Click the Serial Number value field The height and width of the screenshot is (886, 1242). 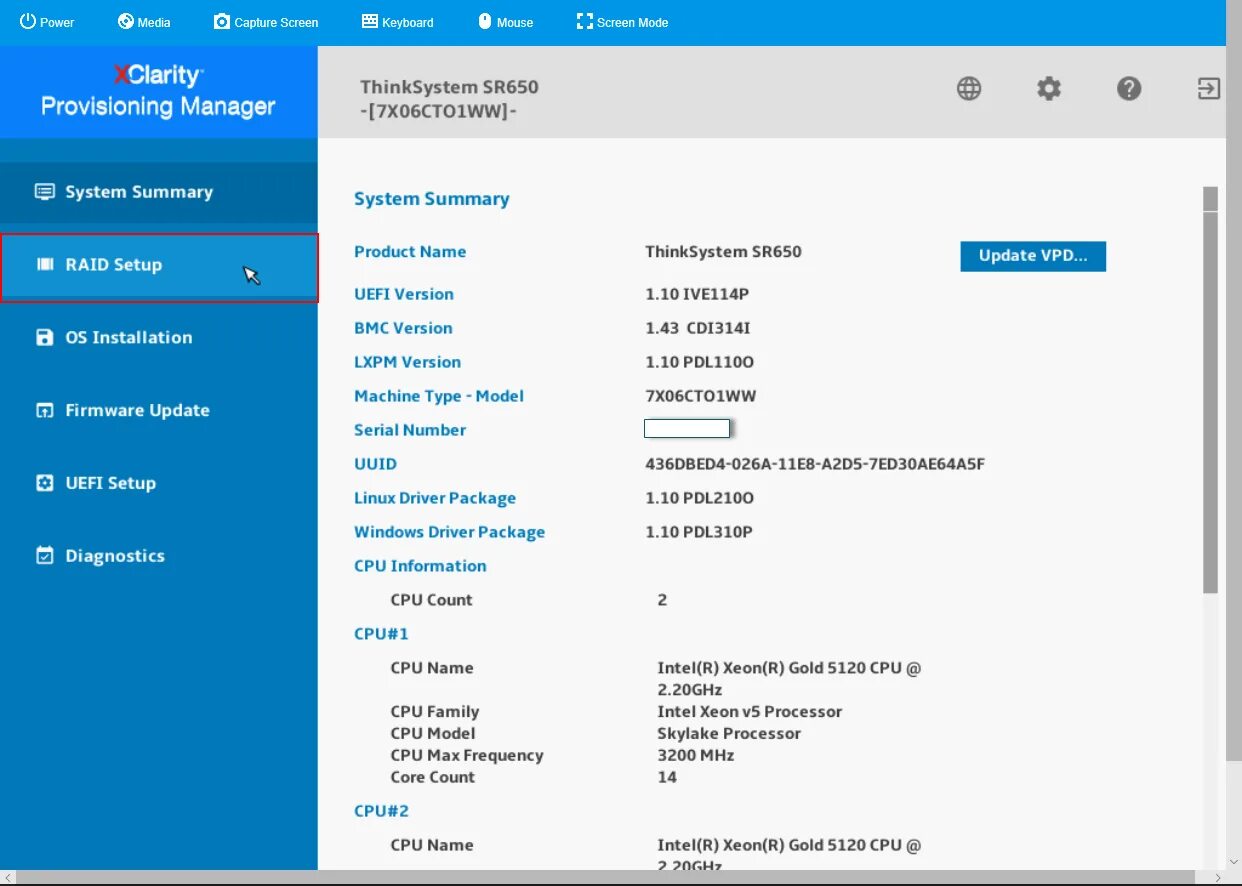click(687, 429)
